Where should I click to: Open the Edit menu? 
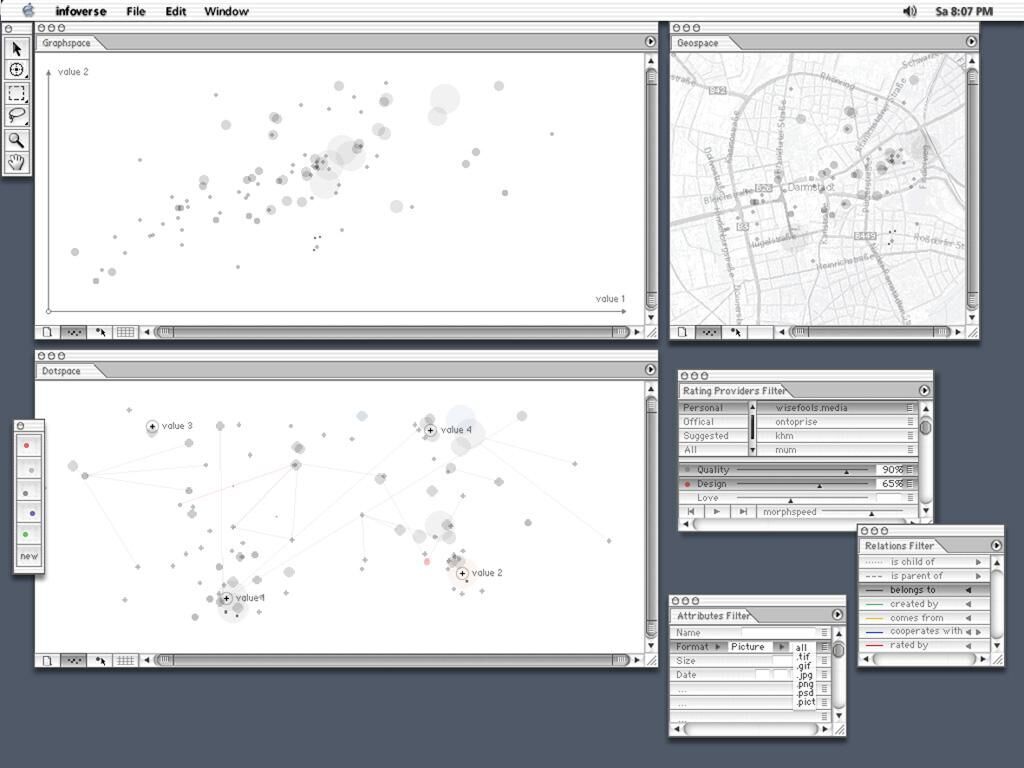coord(176,11)
